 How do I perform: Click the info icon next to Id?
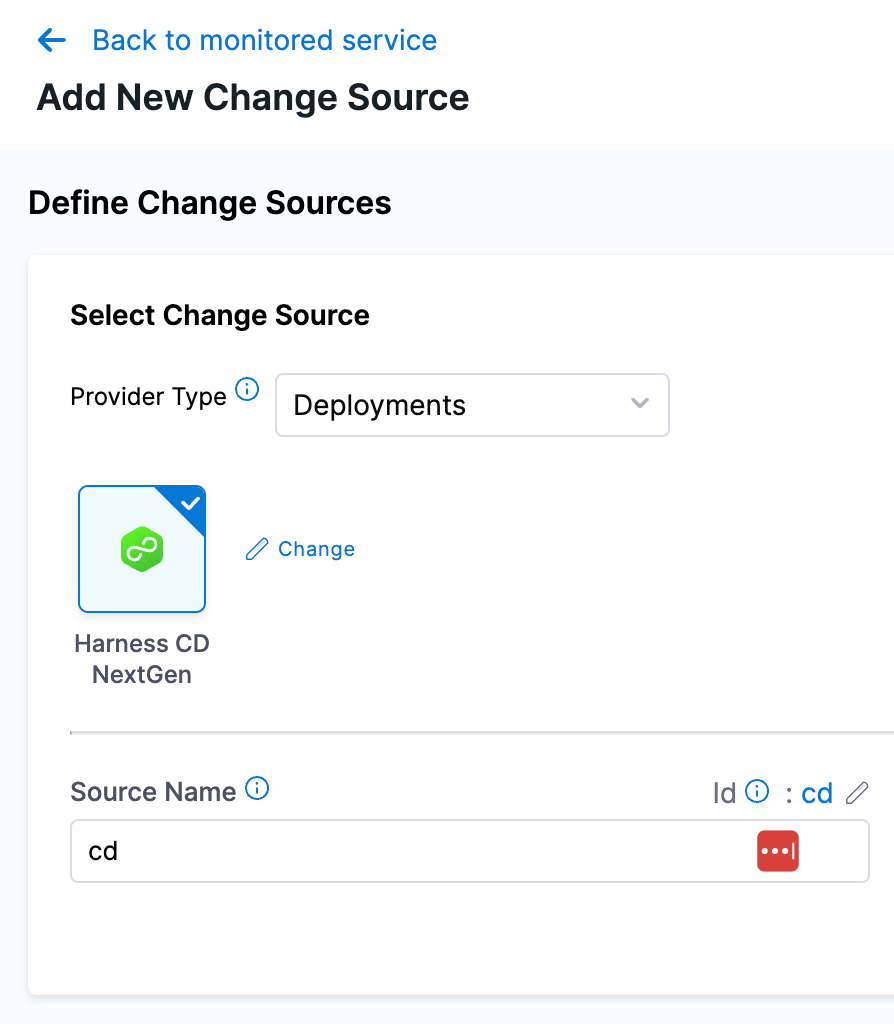pyautogui.click(x=758, y=792)
